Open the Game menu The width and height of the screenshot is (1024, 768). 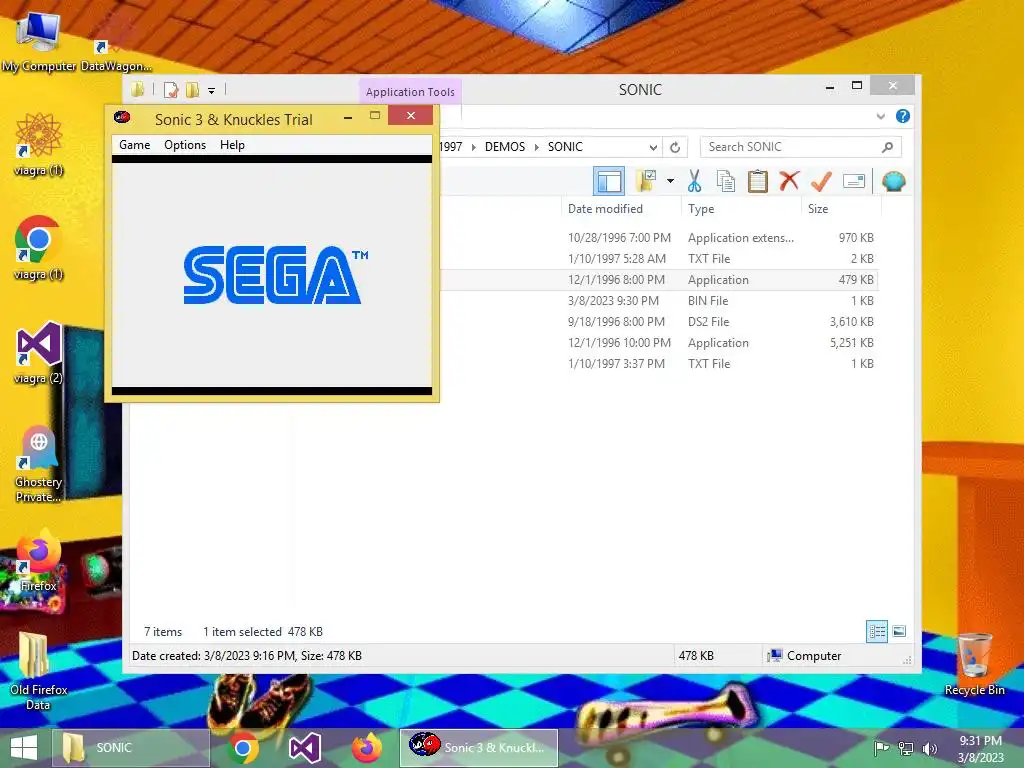[x=135, y=145]
